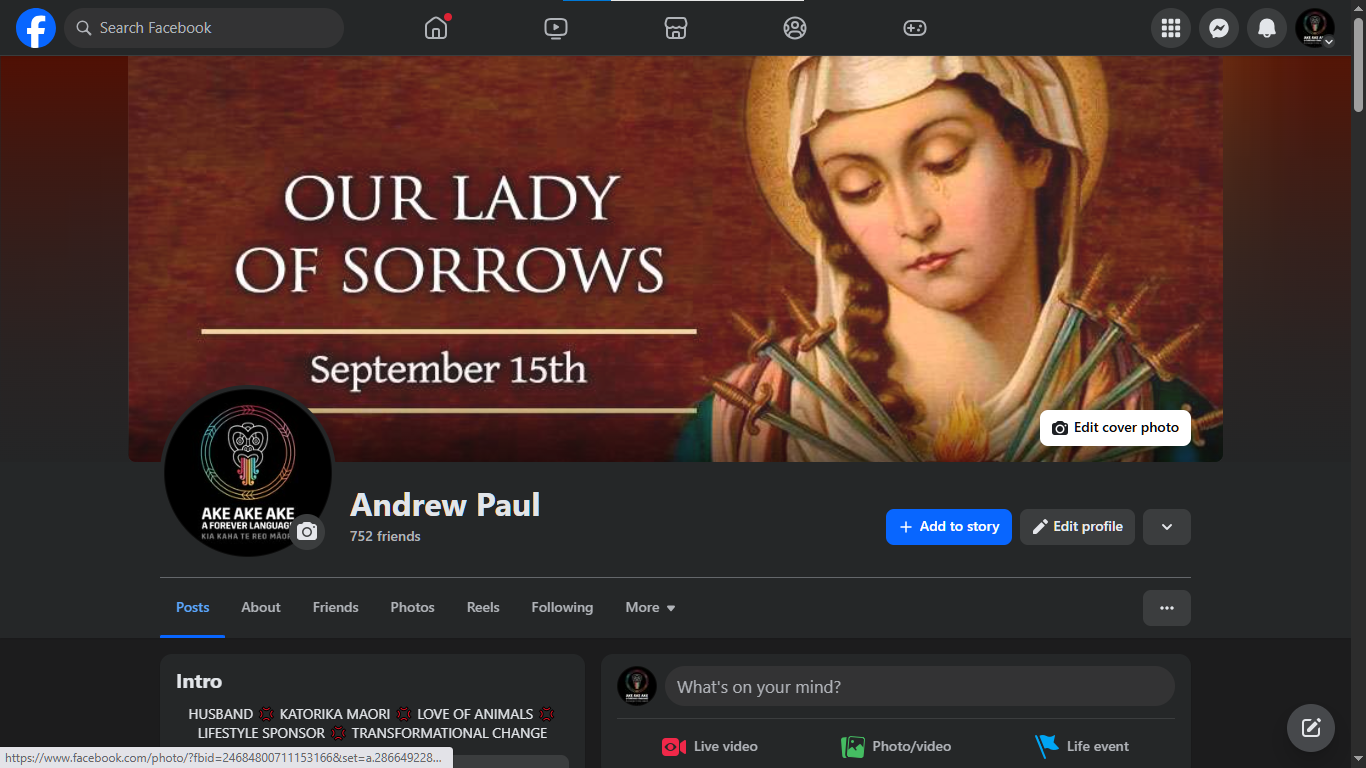Open the Our Lady of Sorrows cover photo

[675, 258]
